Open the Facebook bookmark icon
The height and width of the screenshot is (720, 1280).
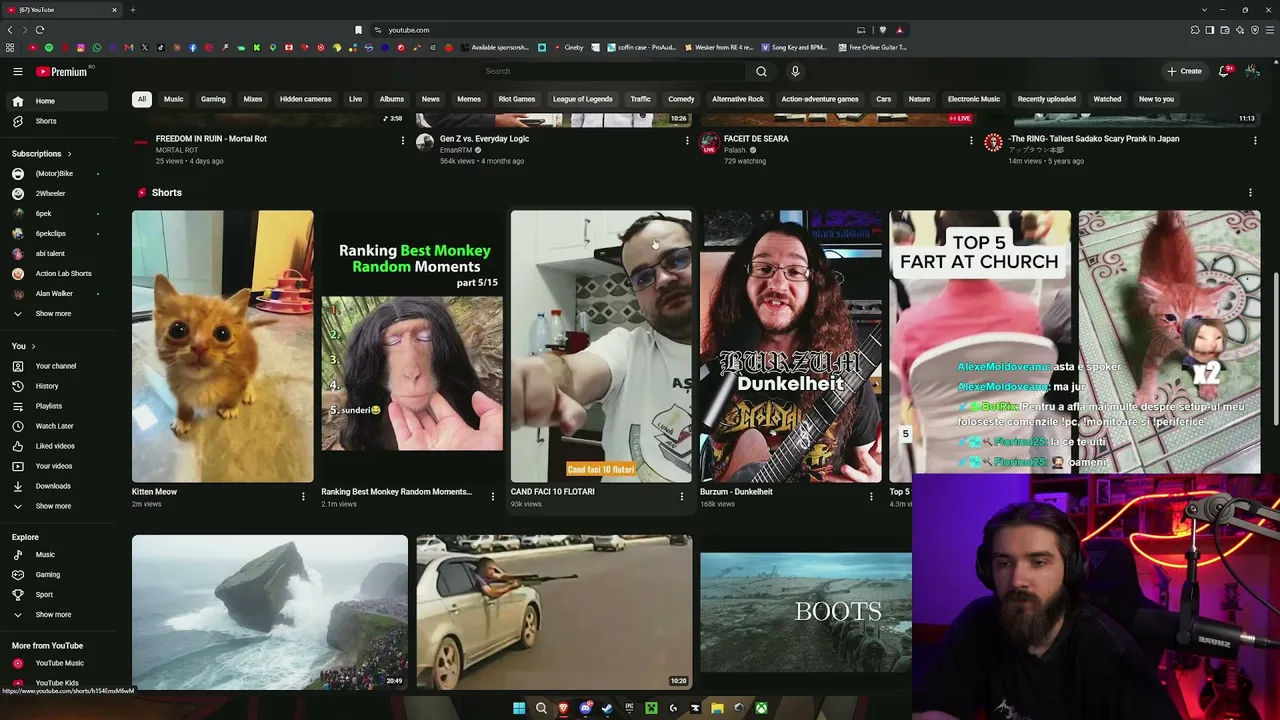point(192,48)
